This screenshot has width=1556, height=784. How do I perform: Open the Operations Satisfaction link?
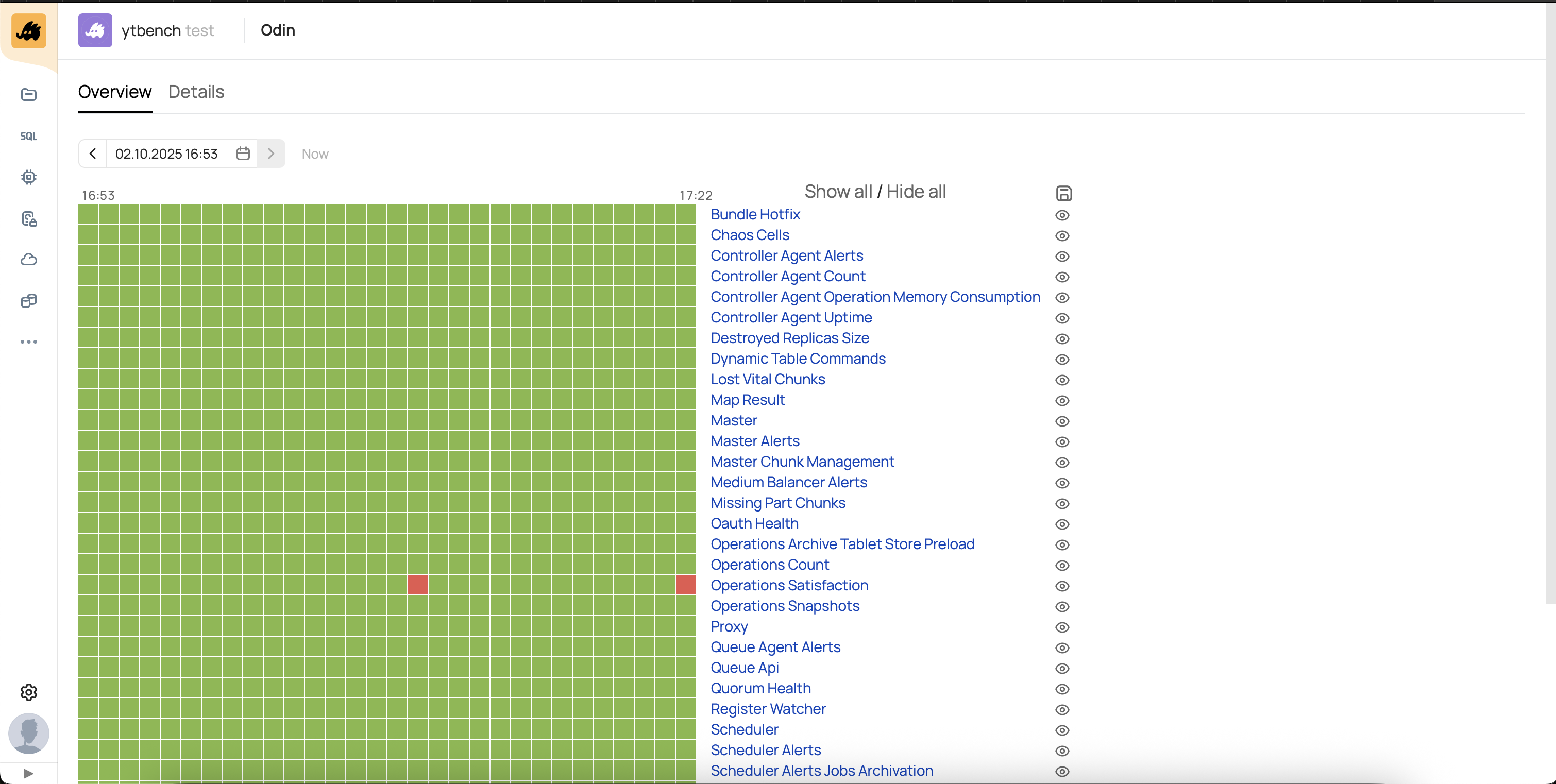coord(789,585)
